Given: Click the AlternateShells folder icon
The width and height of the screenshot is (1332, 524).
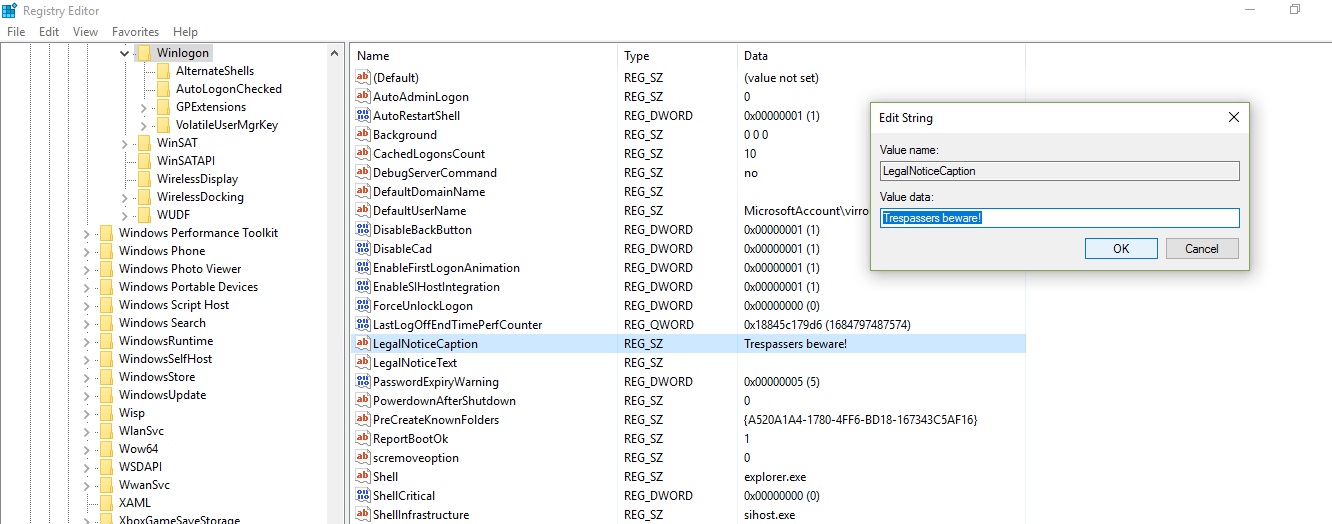Looking at the screenshot, I should tap(163, 71).
